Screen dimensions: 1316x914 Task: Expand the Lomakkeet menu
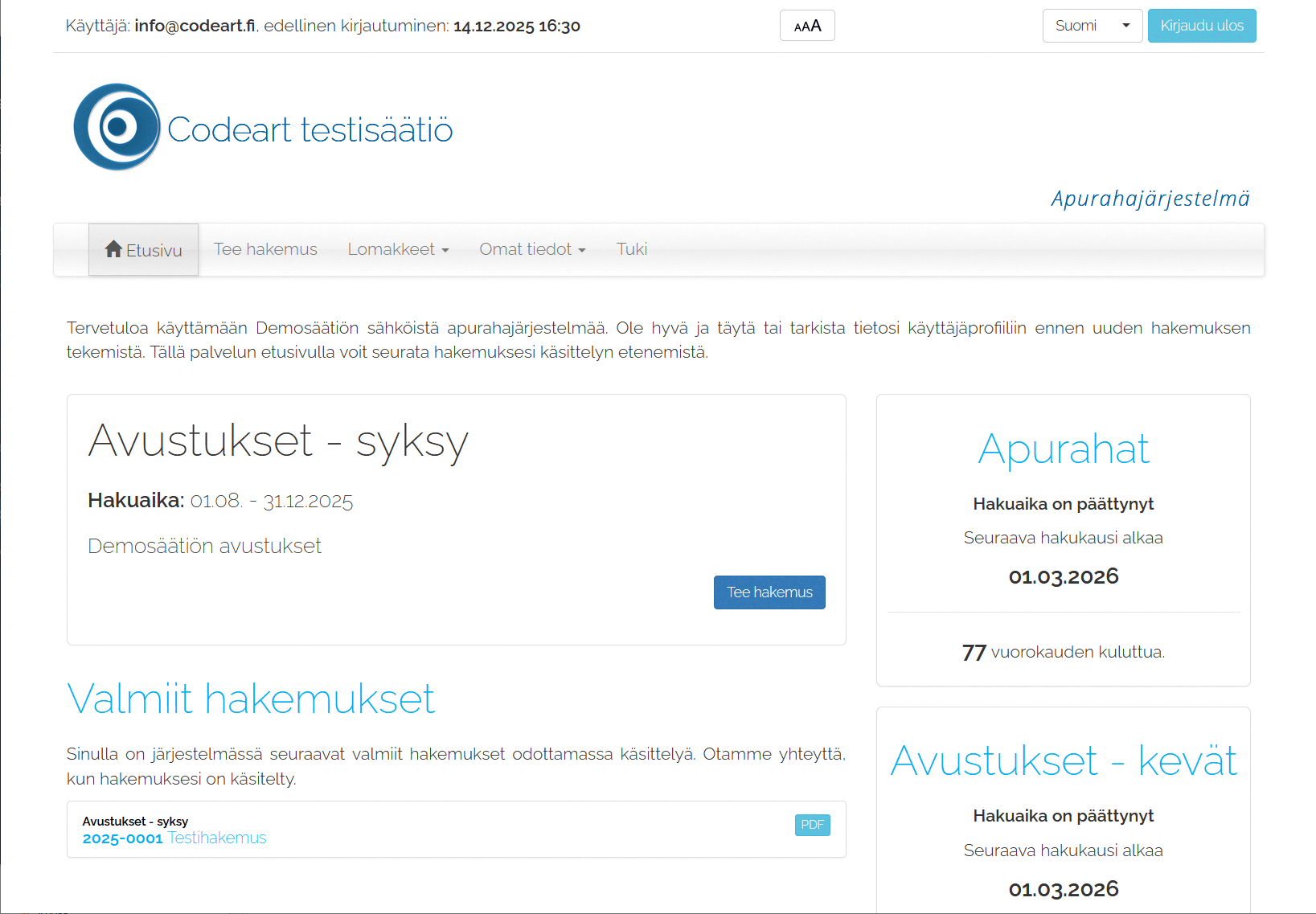tap(398, 249)
